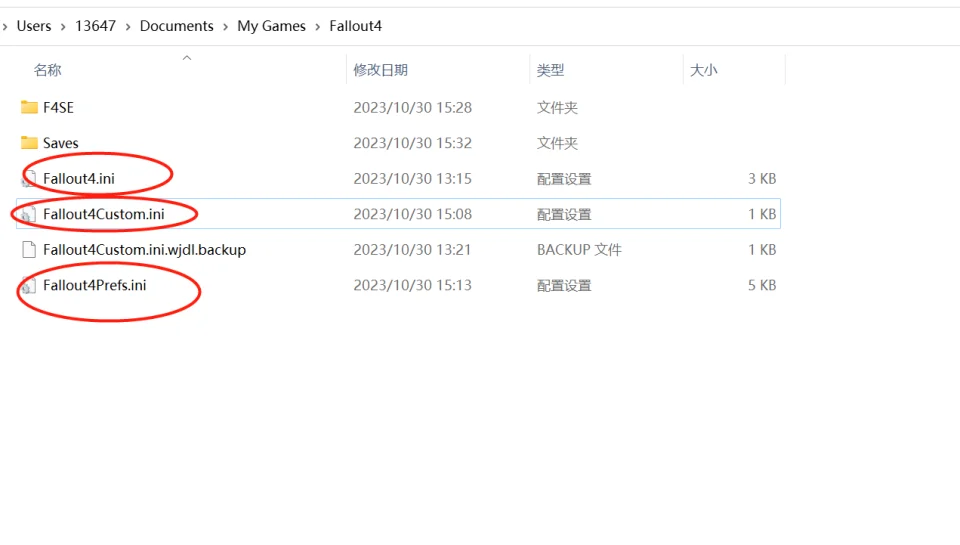Select the Fallout4Custom.ini.wjdl.backup file icon
Screen dimensions: 960x545
(29, 250)
